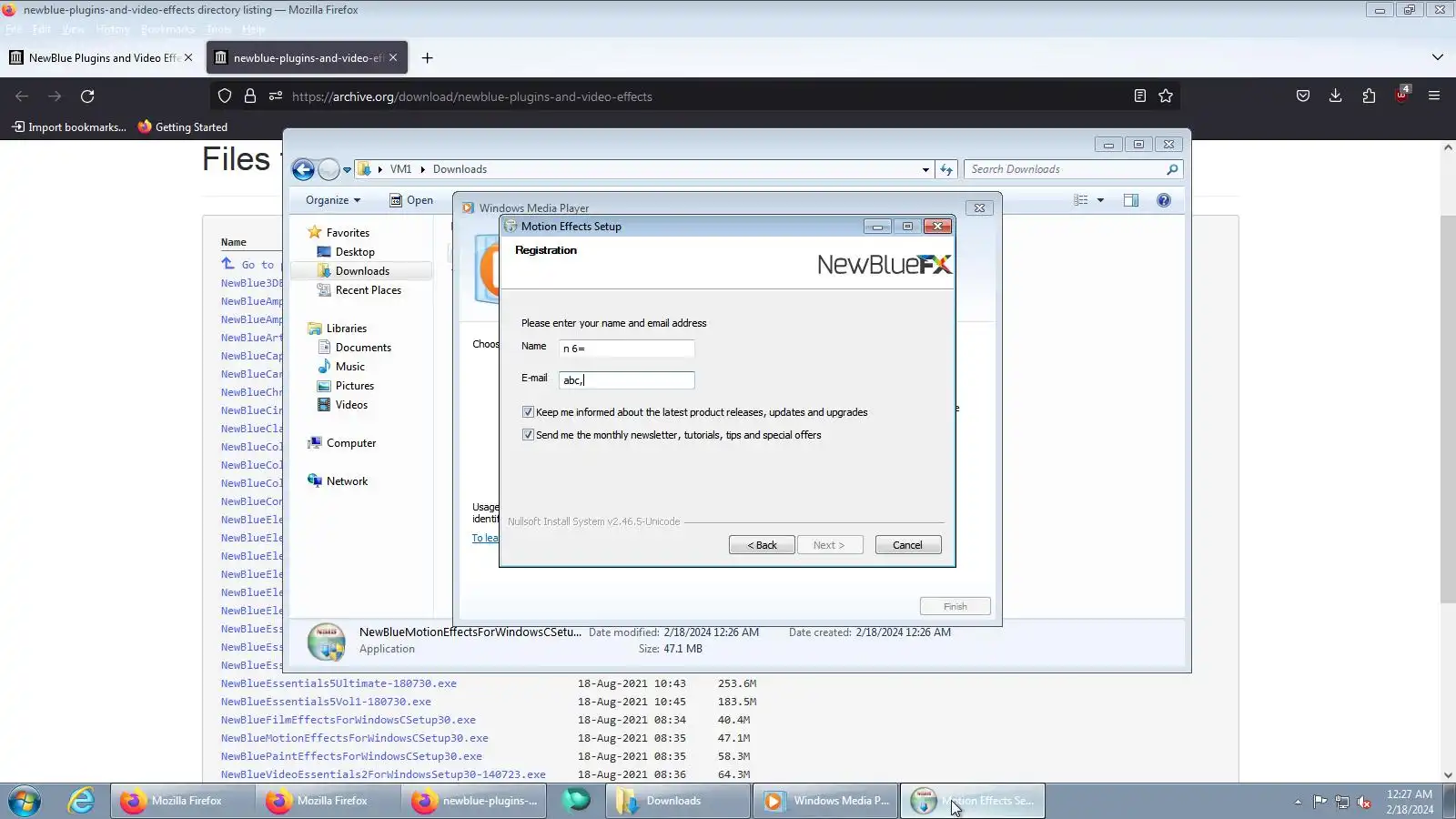Screen dimensions: 1456x819
Task: Open the Firefox downloads panel
Action: tap(1336, 96)
